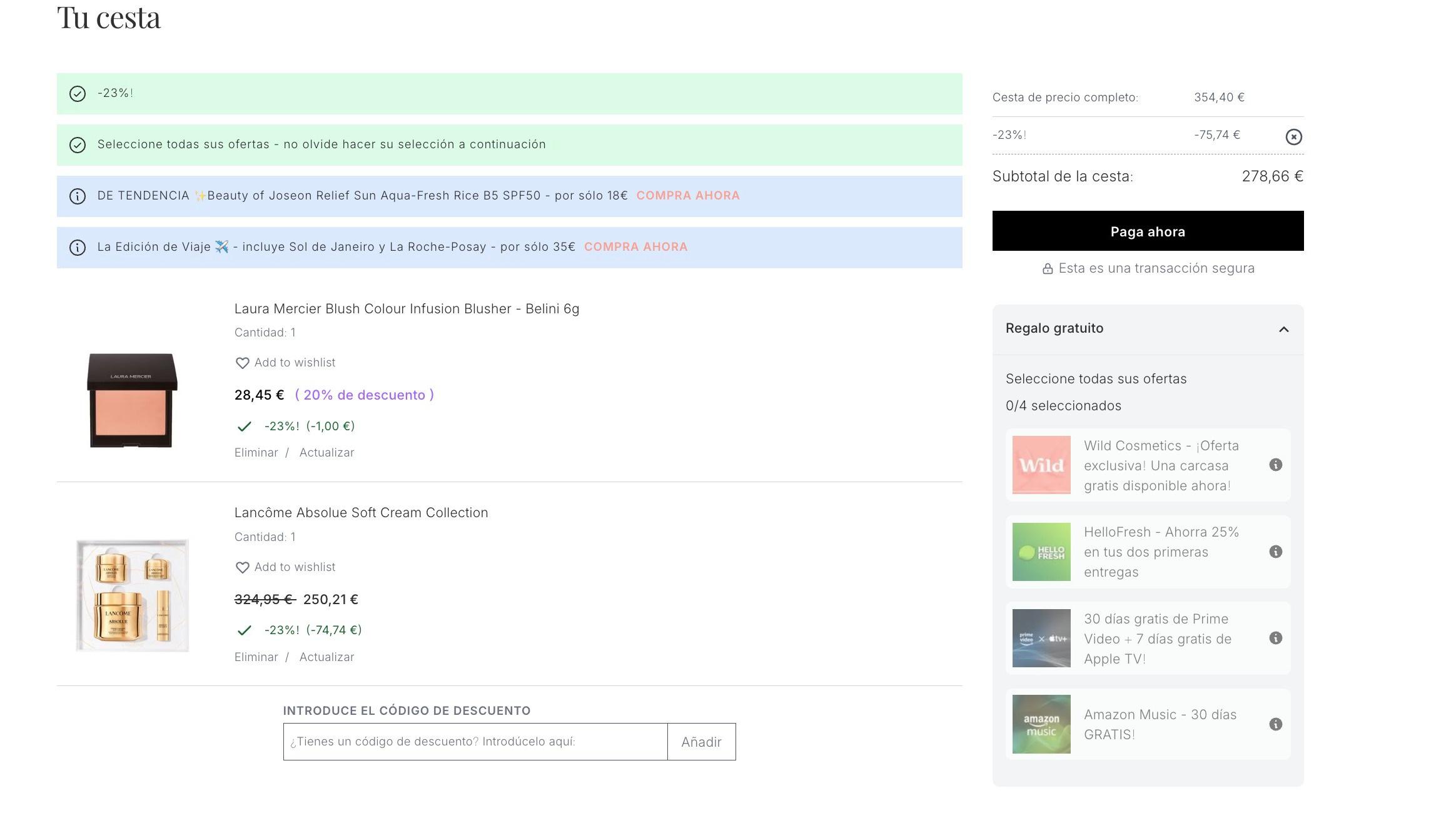Image resolution: width=1456 pixels, height=813 pixels.
Task: Click the 20% de descuento label
Action: tap(365, 395)
